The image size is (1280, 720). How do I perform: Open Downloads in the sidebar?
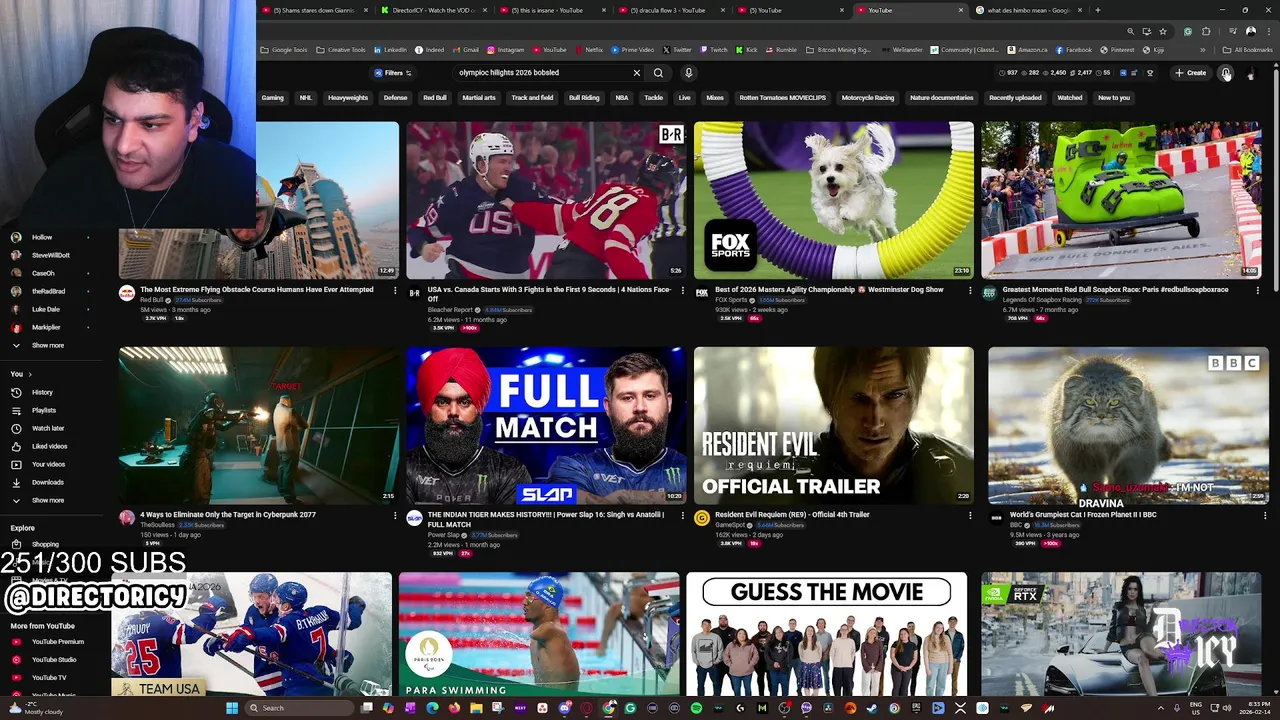47,482
